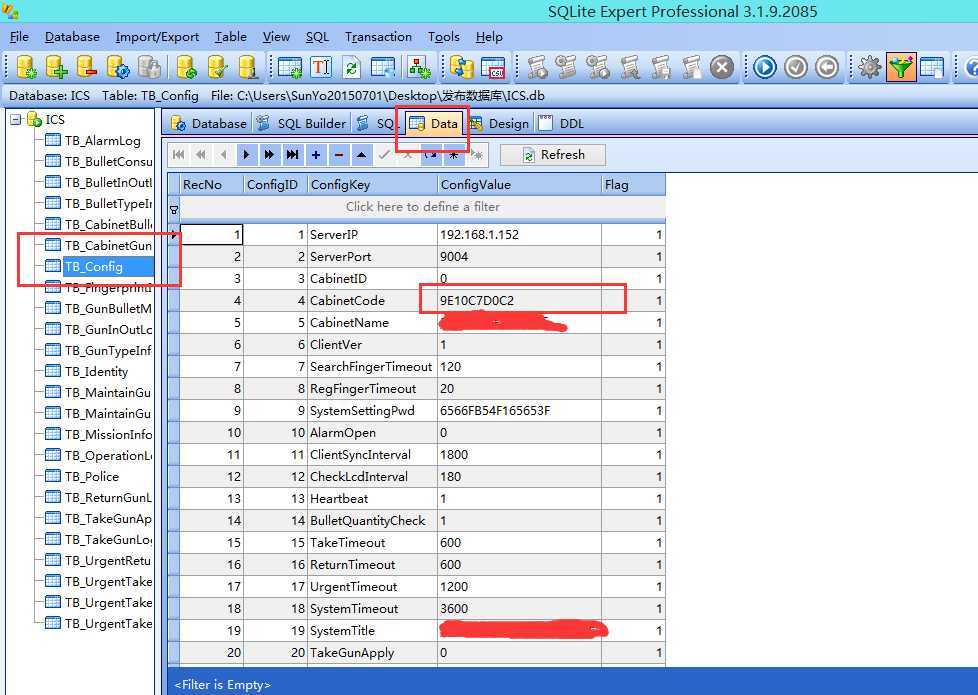This screenshot has width=978, height=695.
Task: Select TB_MissionInfo table in tree
Action: [108, 435]
